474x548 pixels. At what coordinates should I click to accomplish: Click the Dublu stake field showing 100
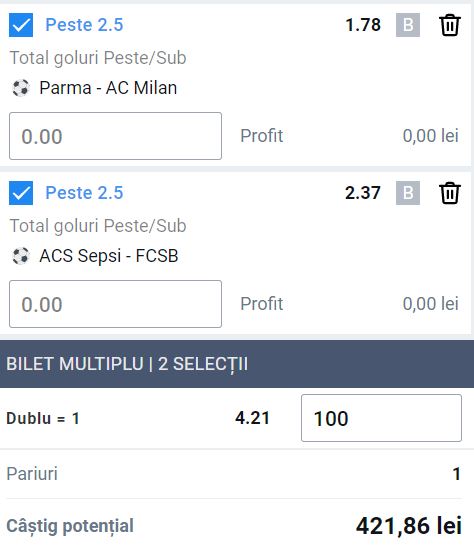pyautogui.click(x=381, y=418)
